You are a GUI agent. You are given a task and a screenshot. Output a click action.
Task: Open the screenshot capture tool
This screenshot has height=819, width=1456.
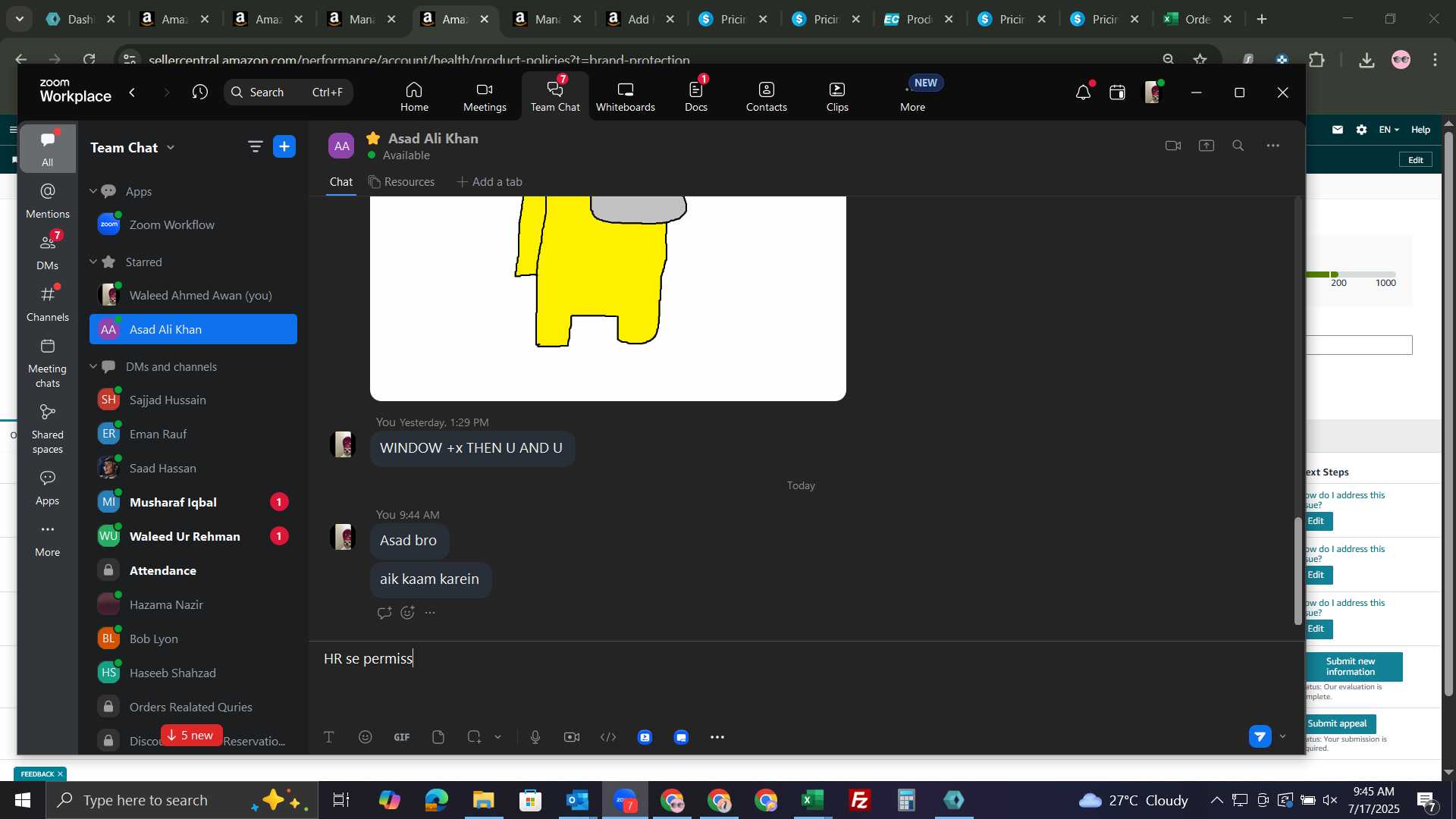tap(475, 737)
